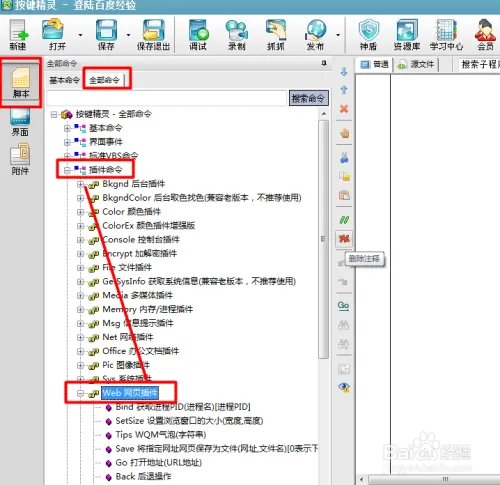Viewport: 500px width, 485px height.
Task: Click the 会员 member icon
Action: (485, 30)
